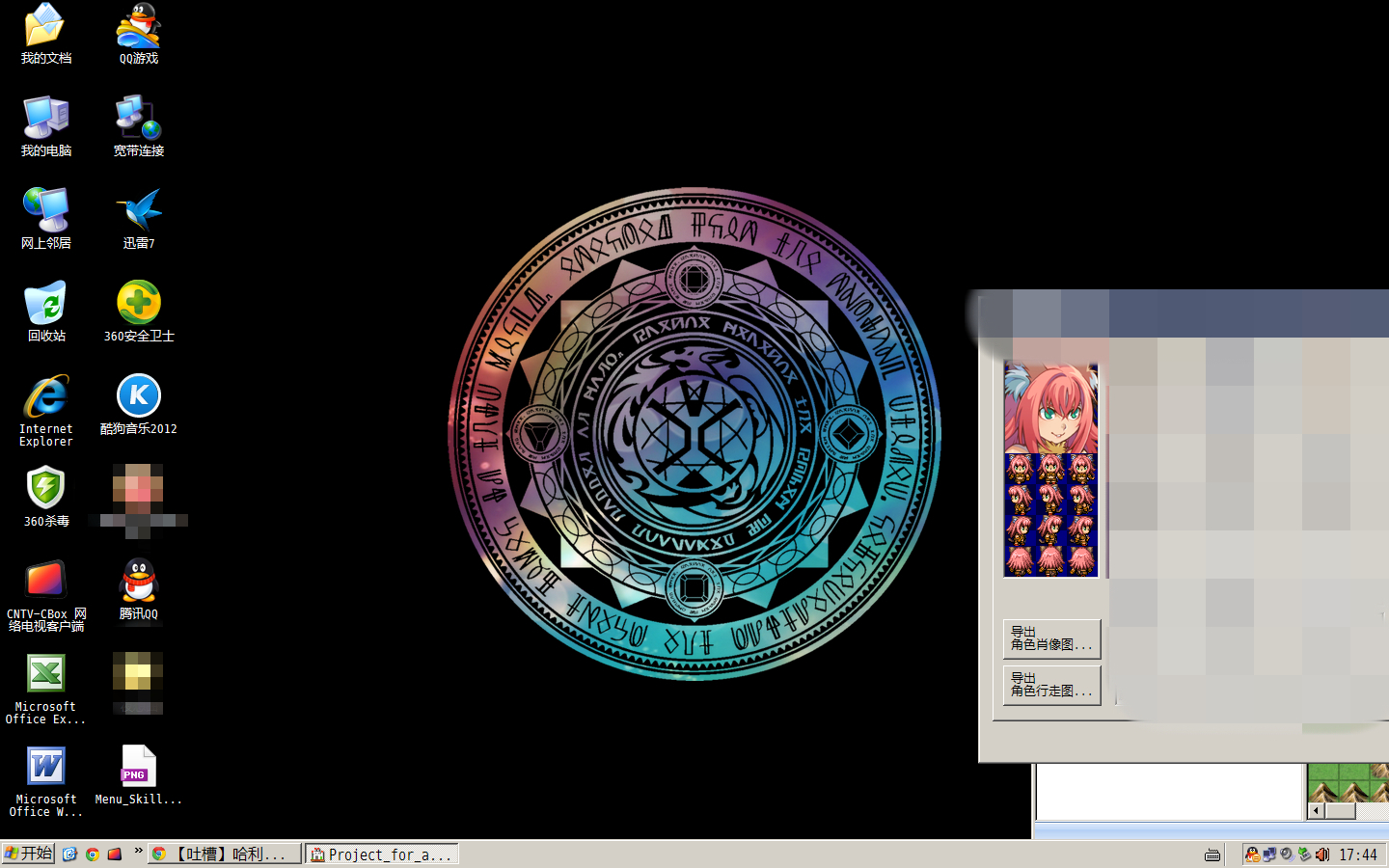Click the network computers tray icon

[x=1269, y=854]
